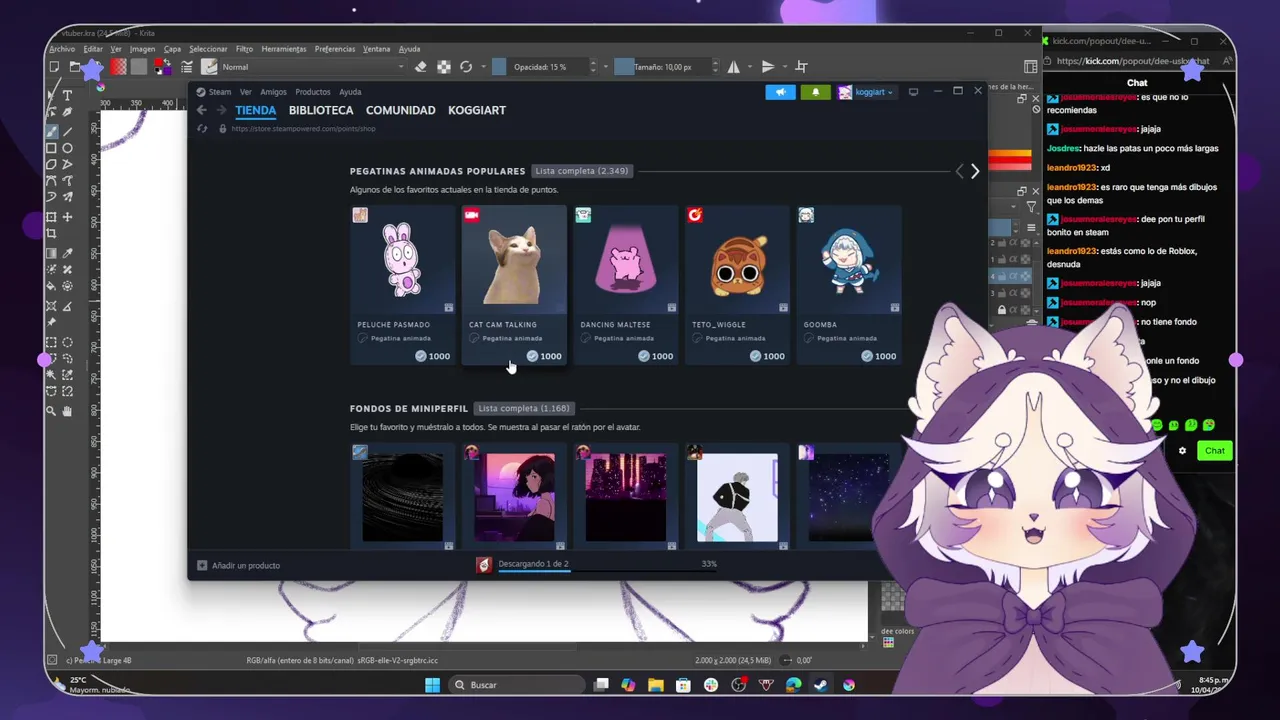The image size is (1280, 720).
Task: Select the Reference Images pin tool
Action: pos(51,321)
